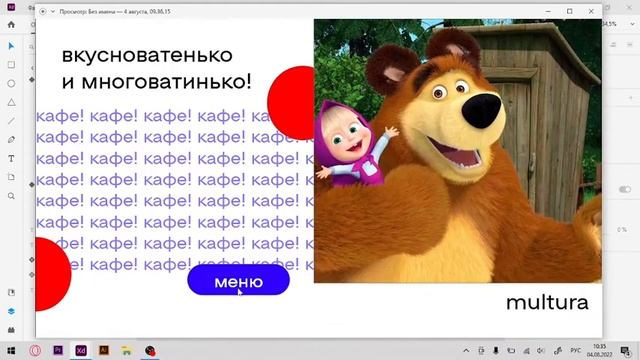Select the Select (arrow) tool
This screenshot has height=360, width=640.
pyautogui.click(x=11, y=46)
